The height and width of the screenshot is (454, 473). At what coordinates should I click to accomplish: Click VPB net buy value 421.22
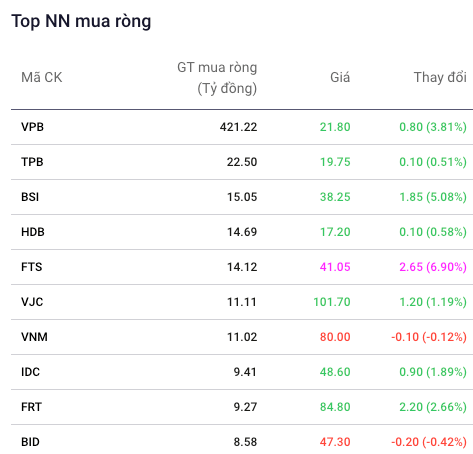pos(238,127)
